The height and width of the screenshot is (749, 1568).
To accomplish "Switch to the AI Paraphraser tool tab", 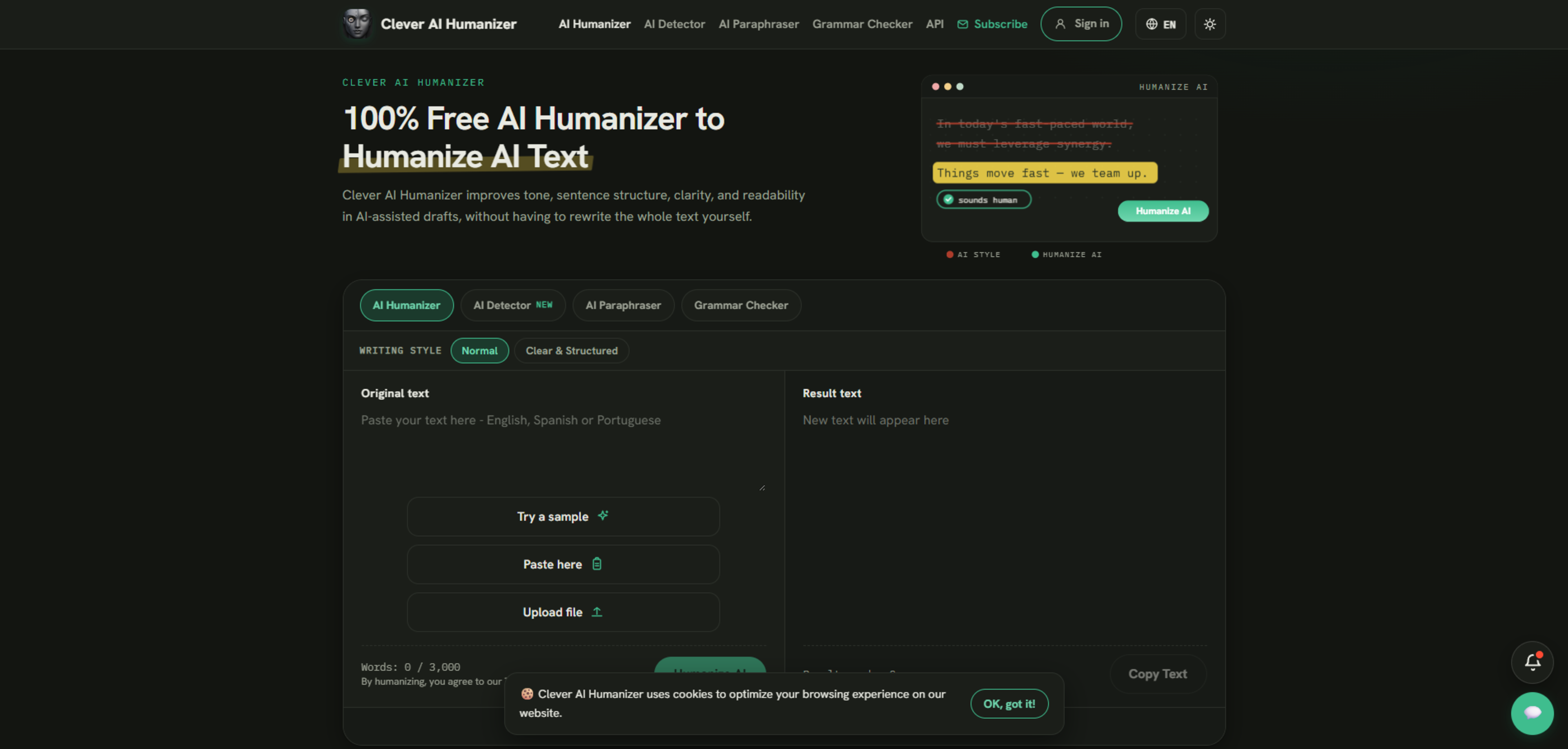I will pos(623,305).
